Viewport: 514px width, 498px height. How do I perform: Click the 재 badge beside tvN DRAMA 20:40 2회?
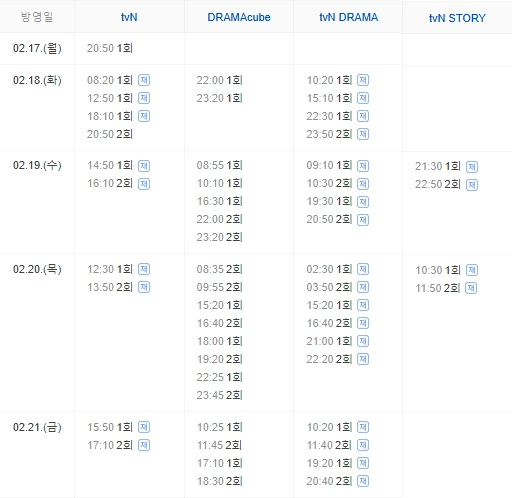363,481
